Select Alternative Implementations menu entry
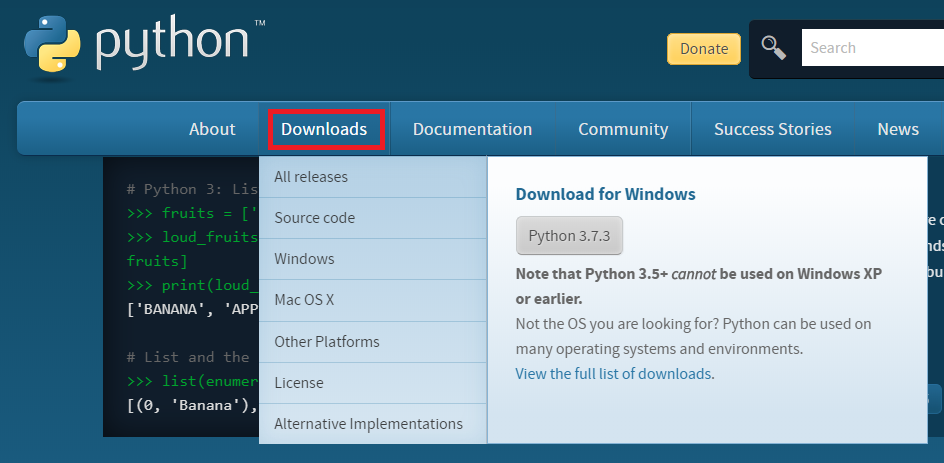This screenshot has height=463, width=944. [x=373, y=424]
